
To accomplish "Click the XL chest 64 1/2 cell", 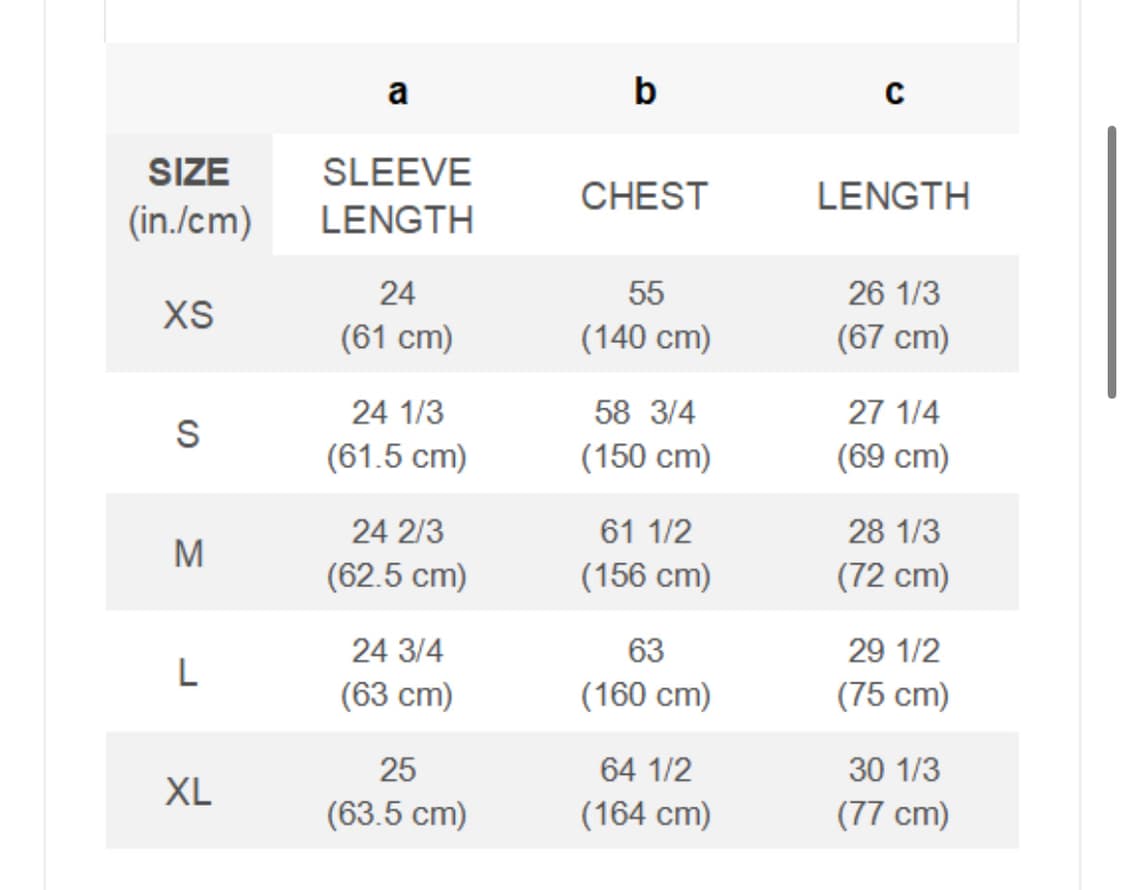I will [646, 791].
